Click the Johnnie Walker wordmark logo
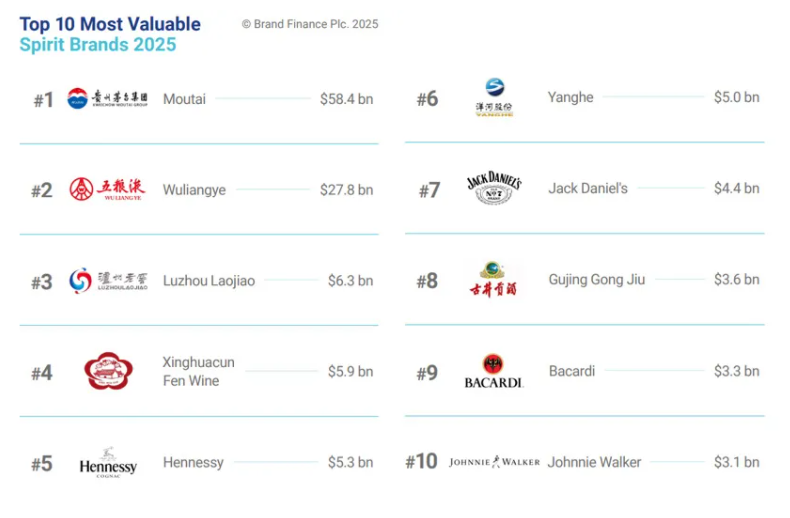The width and height of the screenshot is (790, 518). pos(494,462)
